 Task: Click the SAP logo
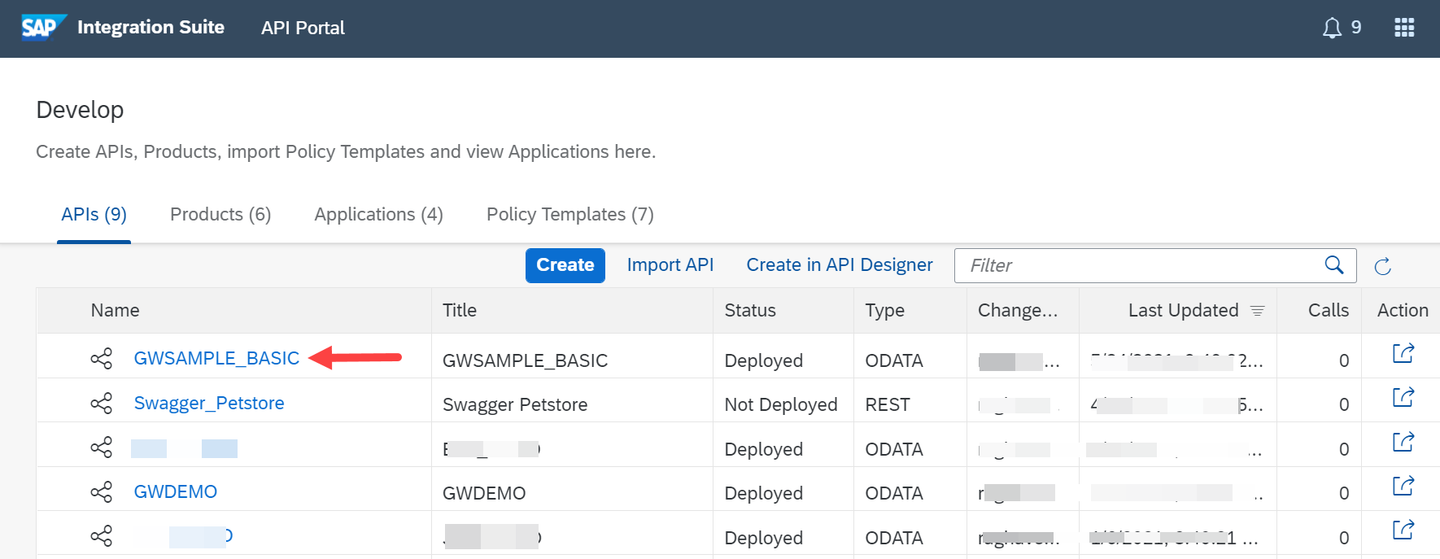pos(45,27)
